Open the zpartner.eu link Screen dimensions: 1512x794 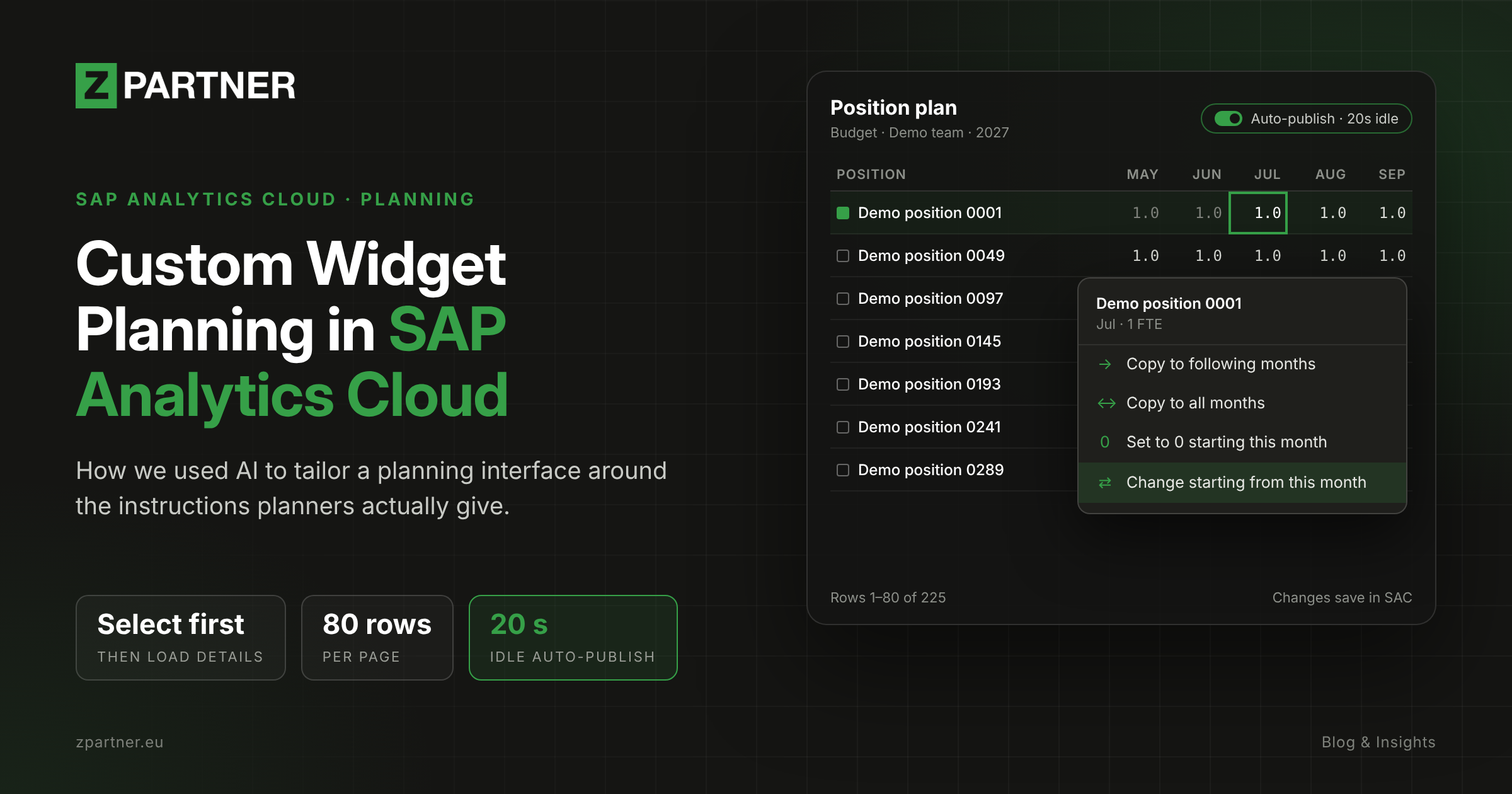click(x=120, y=742)
